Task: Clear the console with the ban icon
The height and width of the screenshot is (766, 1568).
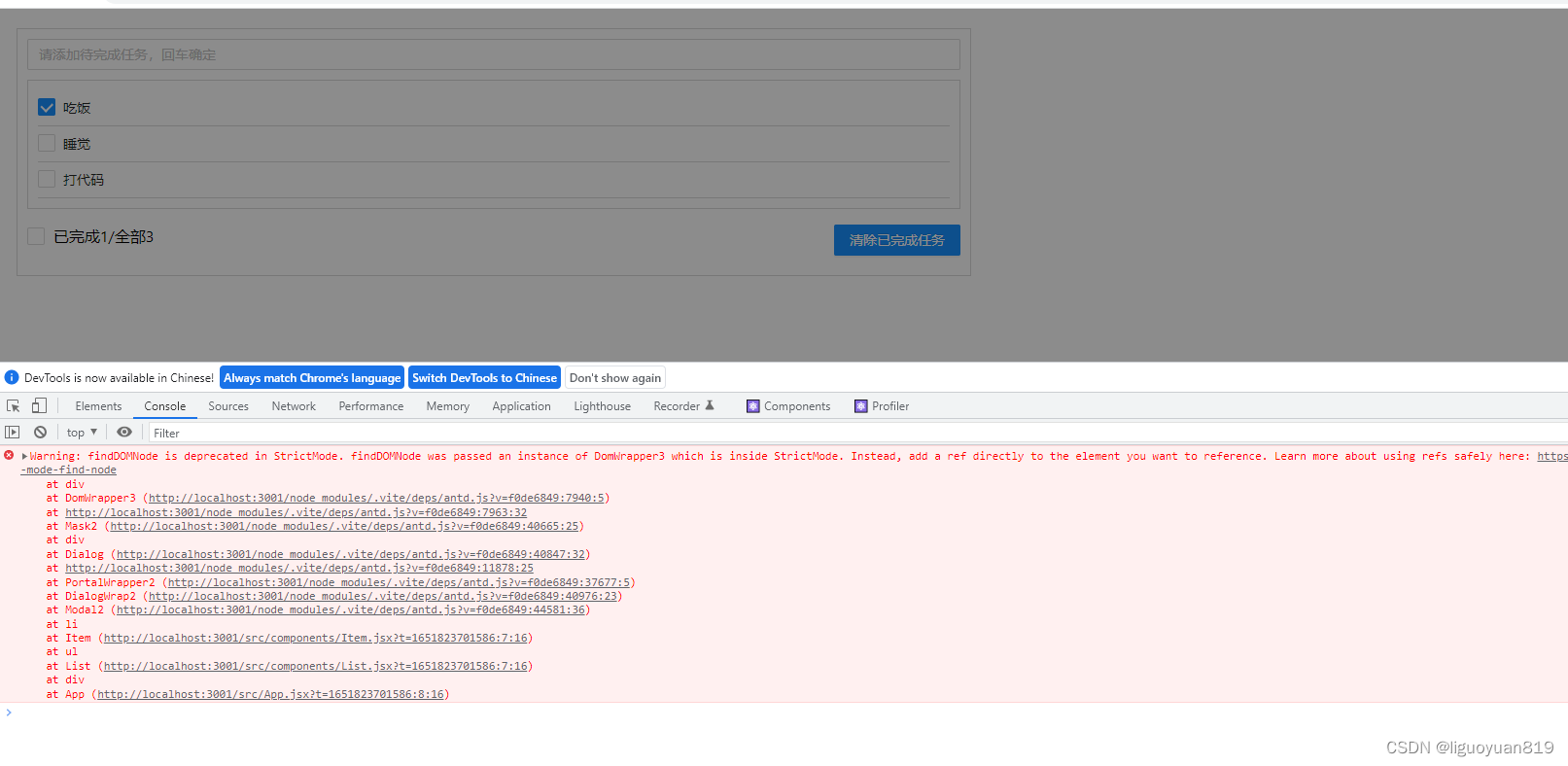Action: [40, 433]
